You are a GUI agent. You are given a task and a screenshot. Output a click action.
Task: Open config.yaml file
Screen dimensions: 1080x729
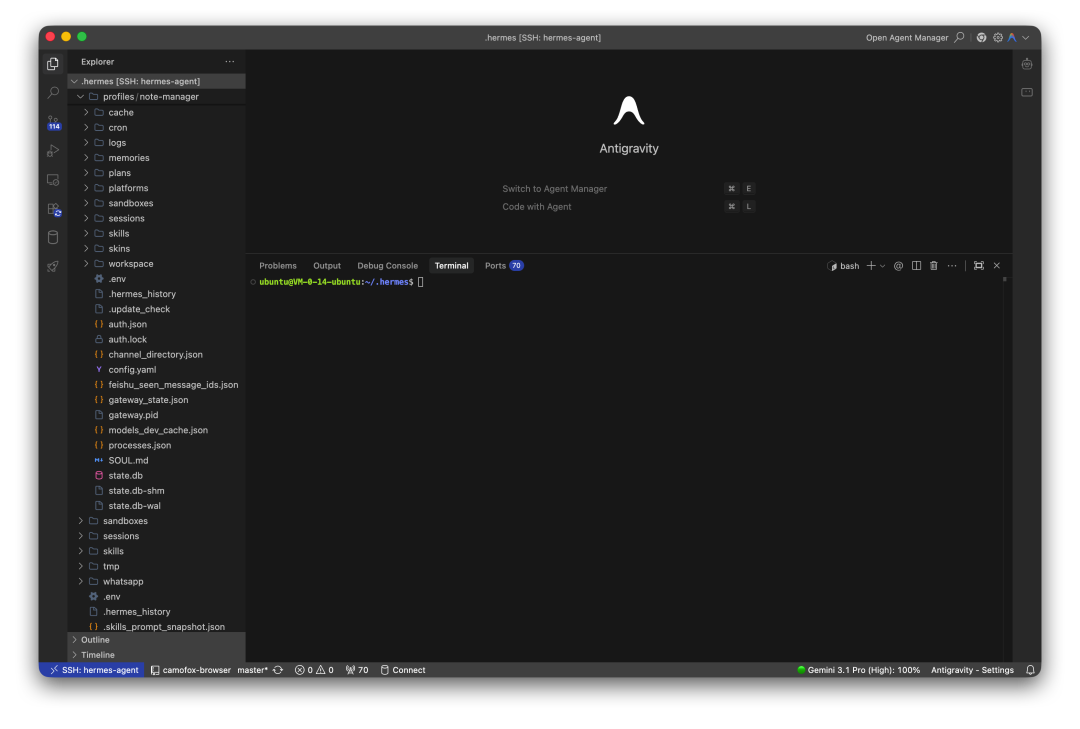(156, 370)
